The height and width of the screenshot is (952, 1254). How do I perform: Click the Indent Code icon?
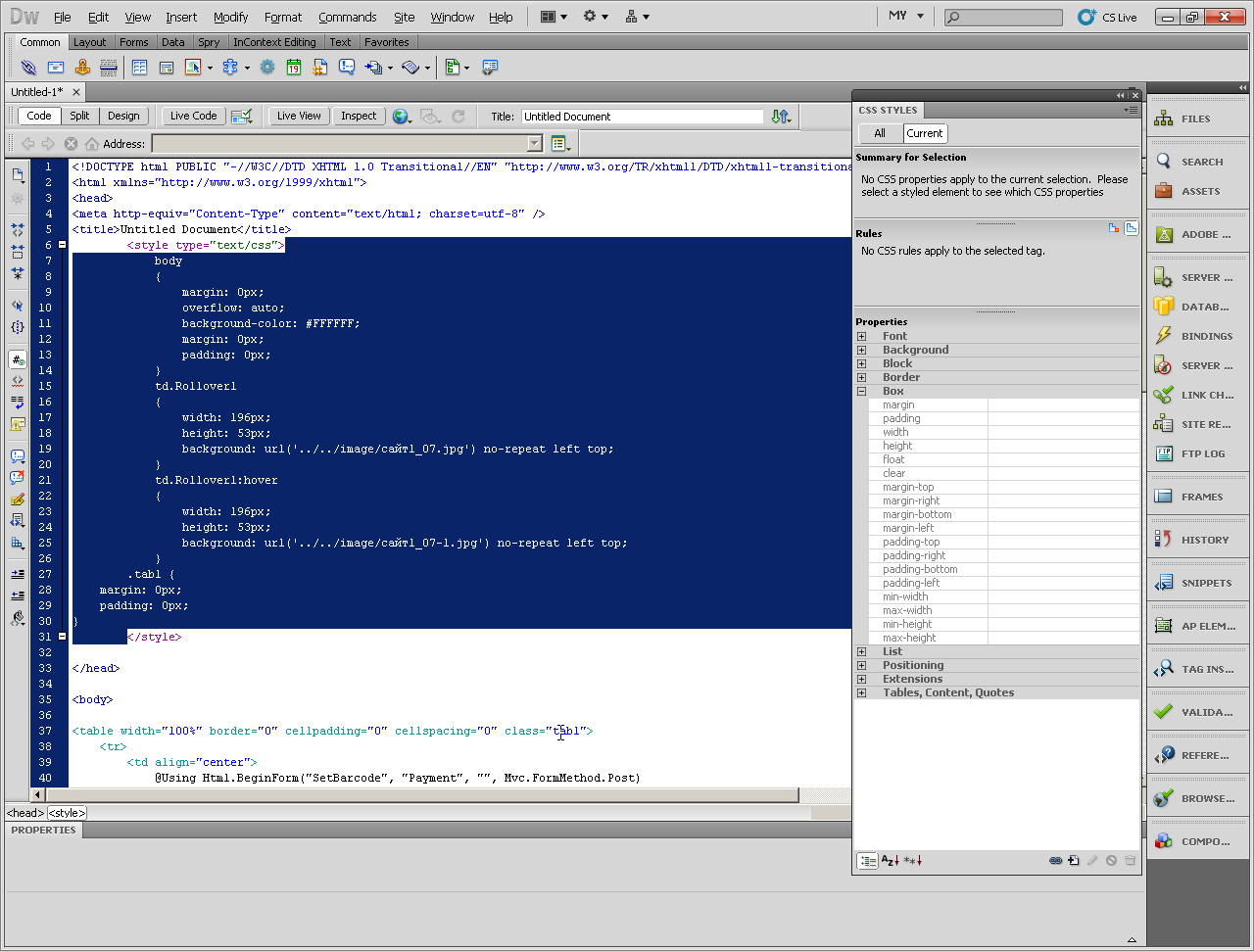[18, 575]
